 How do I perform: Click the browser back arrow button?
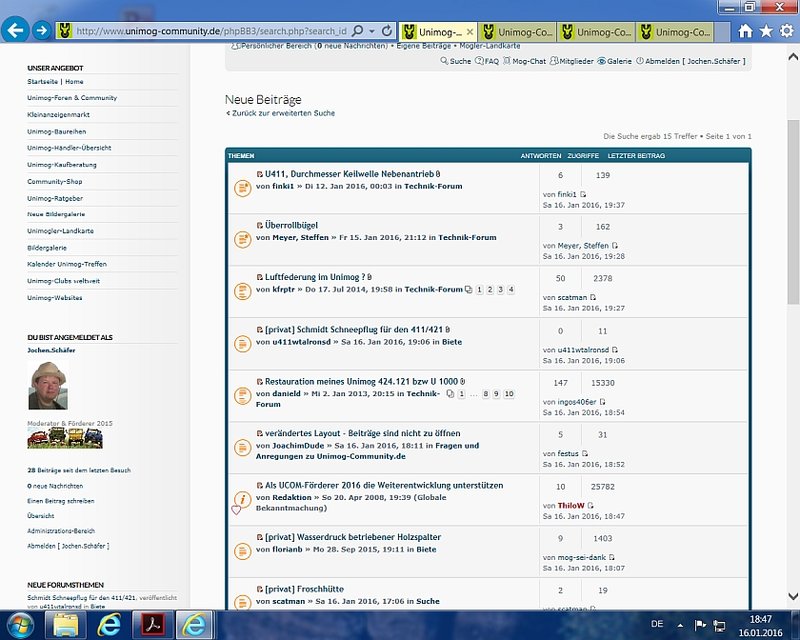15,30
